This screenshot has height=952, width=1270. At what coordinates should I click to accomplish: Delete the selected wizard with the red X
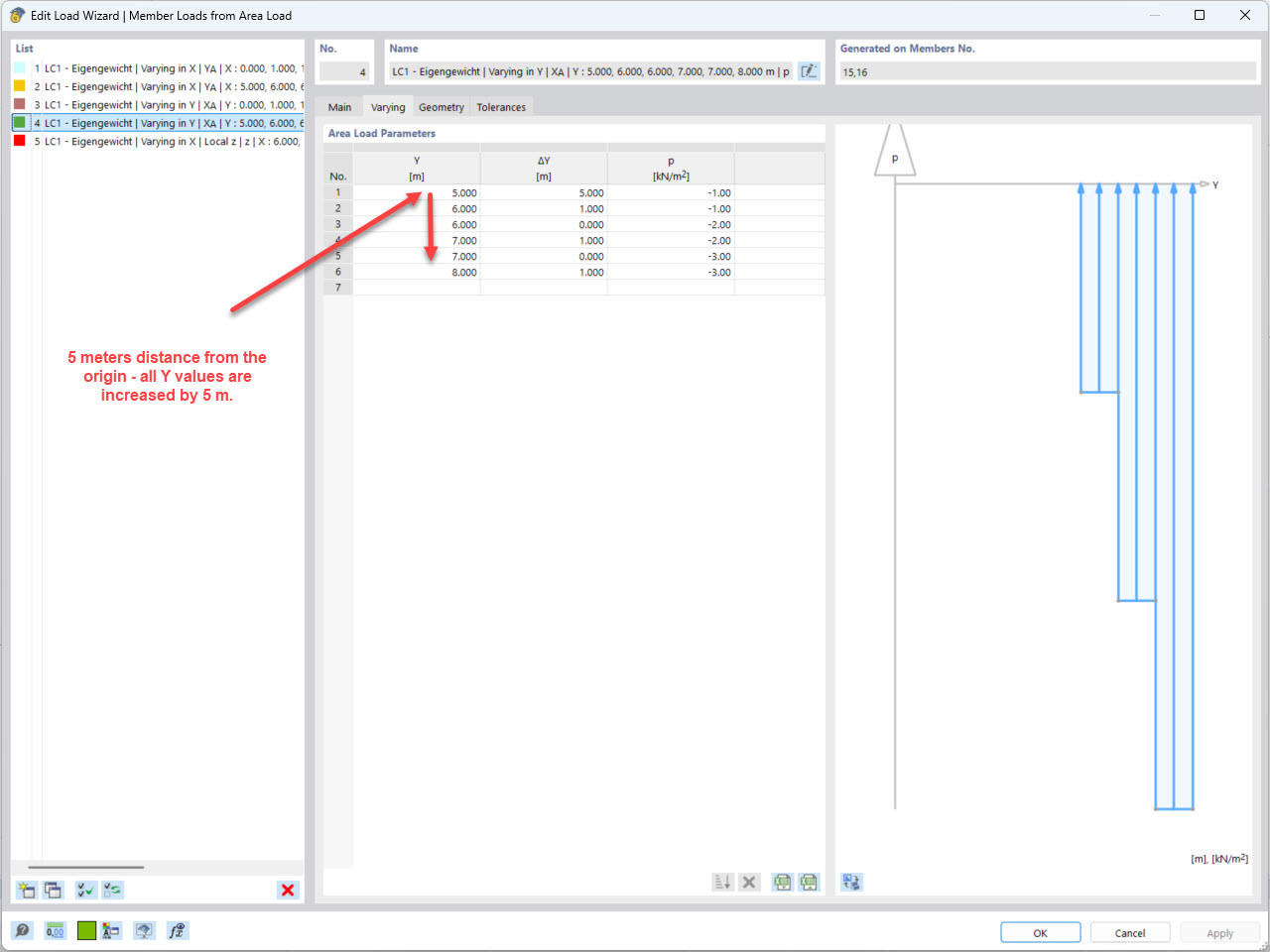288,890
